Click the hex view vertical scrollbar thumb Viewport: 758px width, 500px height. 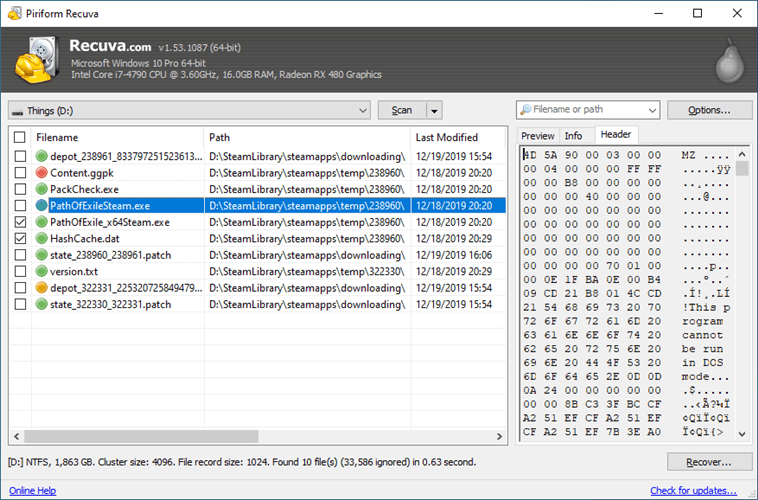click(742, 168)
